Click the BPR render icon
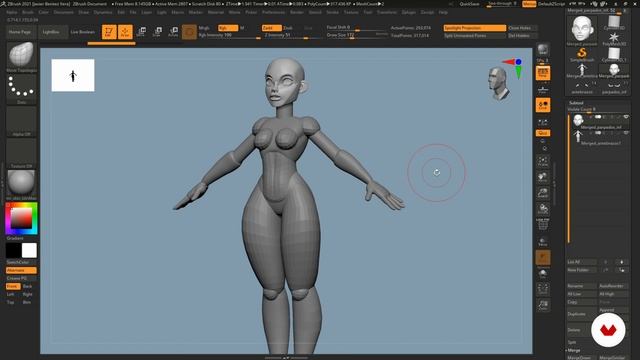The image size is (640, 360). 542,50
